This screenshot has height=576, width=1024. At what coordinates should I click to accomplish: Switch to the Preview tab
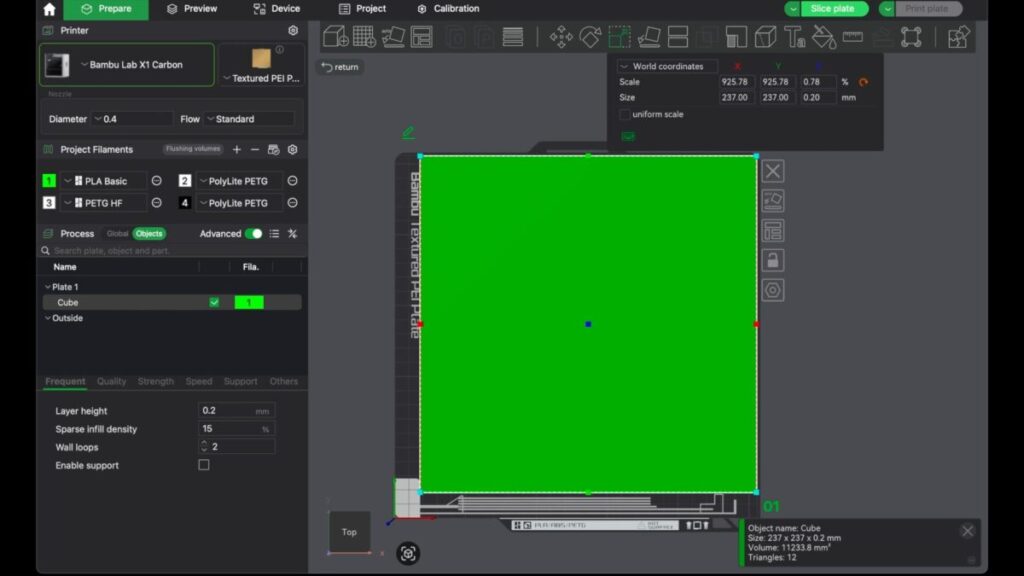click(192, 9)
